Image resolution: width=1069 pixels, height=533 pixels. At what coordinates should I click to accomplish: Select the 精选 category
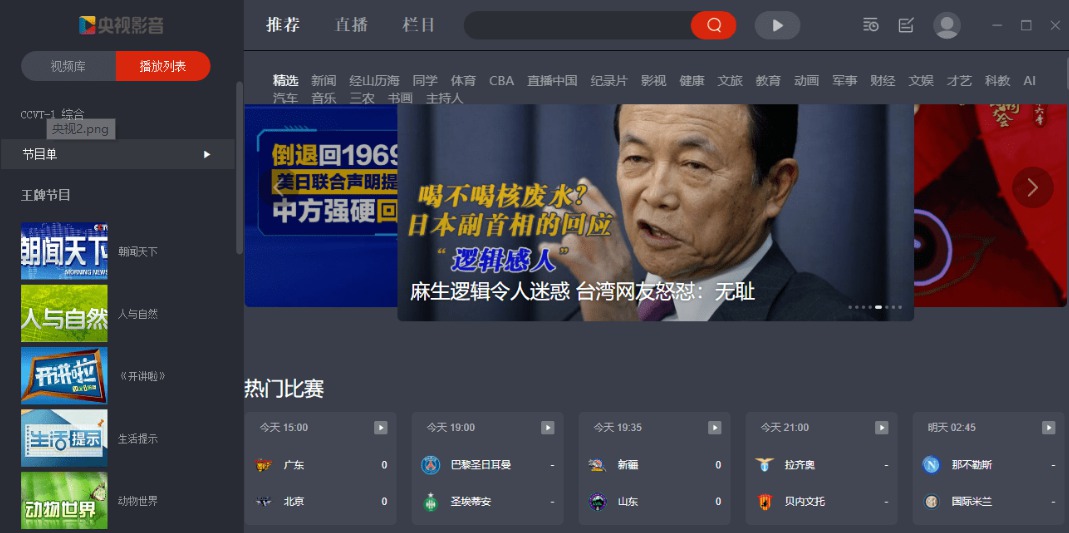point(286,80)
